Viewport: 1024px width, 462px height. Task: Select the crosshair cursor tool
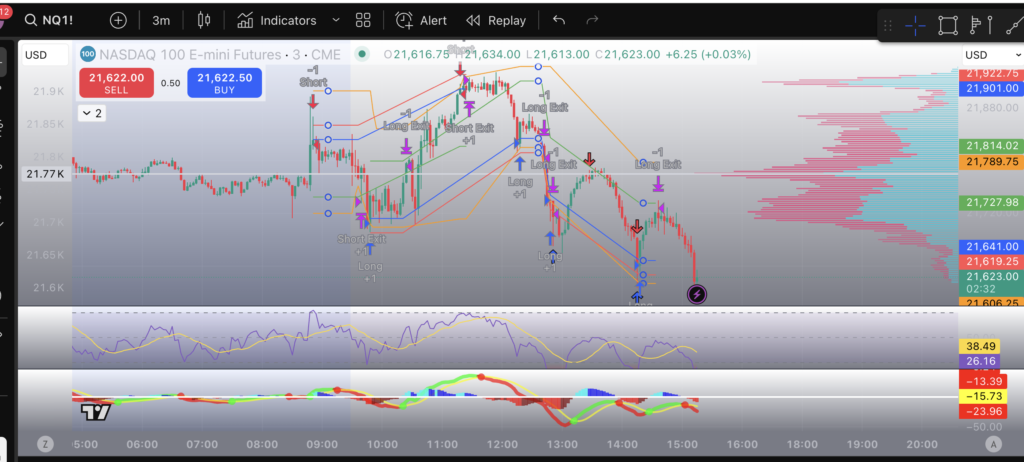coord(915,25)
